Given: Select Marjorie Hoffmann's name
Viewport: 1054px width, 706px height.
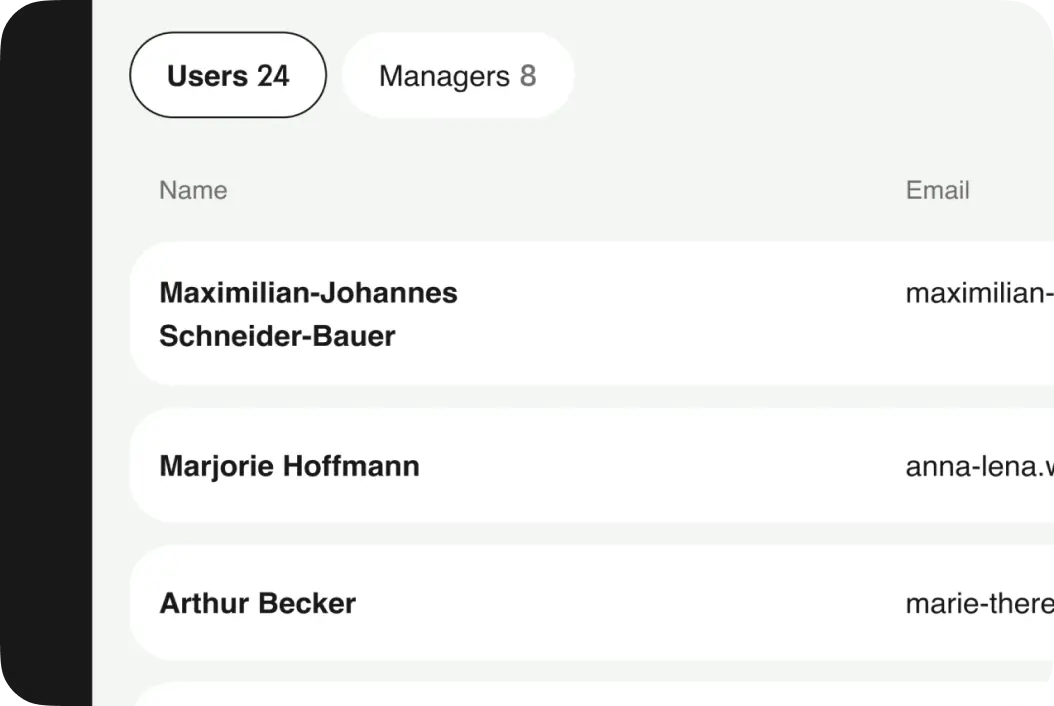Looking at the screenshot, I should [x=289, y=466].
